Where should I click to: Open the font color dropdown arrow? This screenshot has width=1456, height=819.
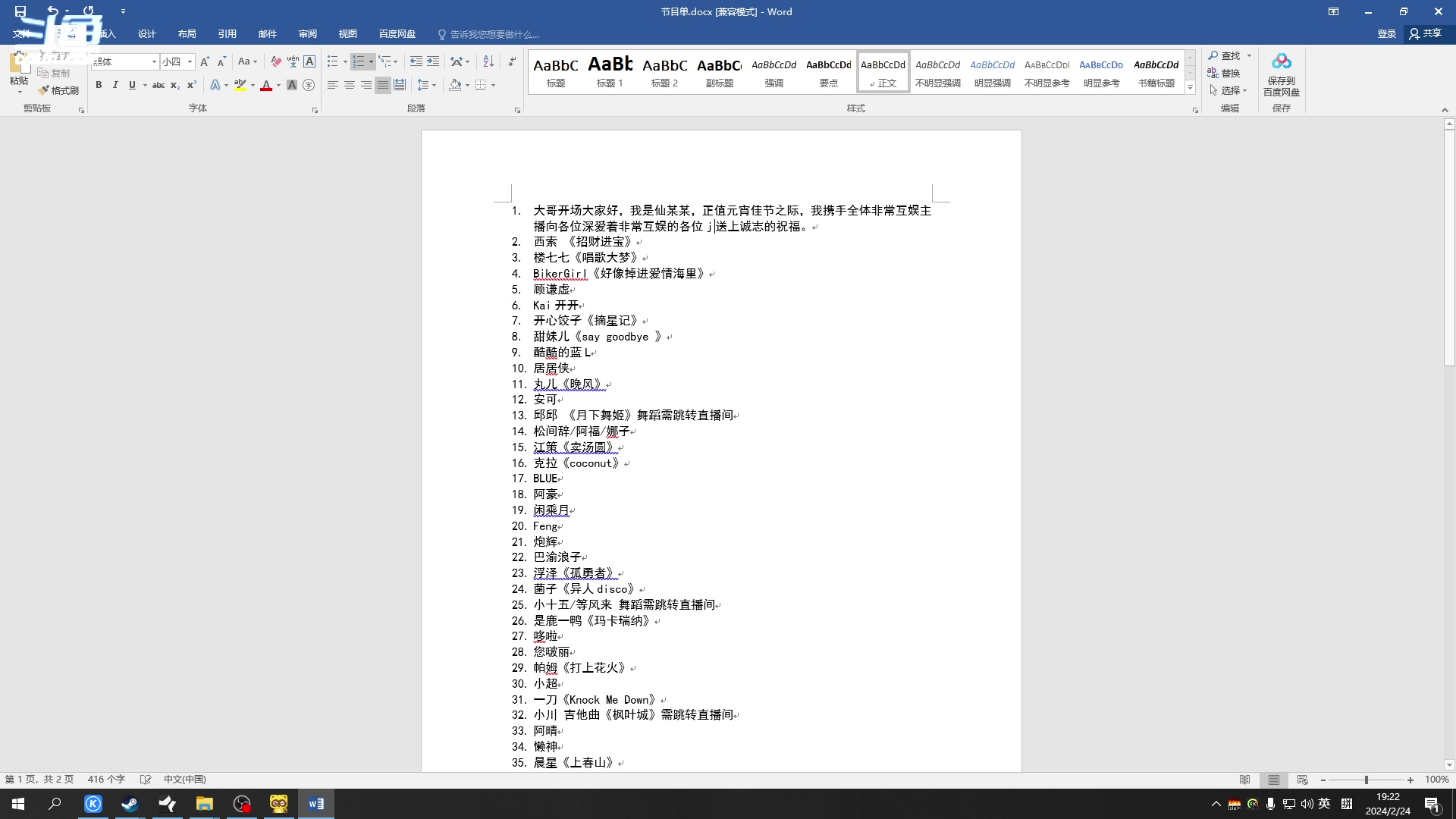[278, 85]
